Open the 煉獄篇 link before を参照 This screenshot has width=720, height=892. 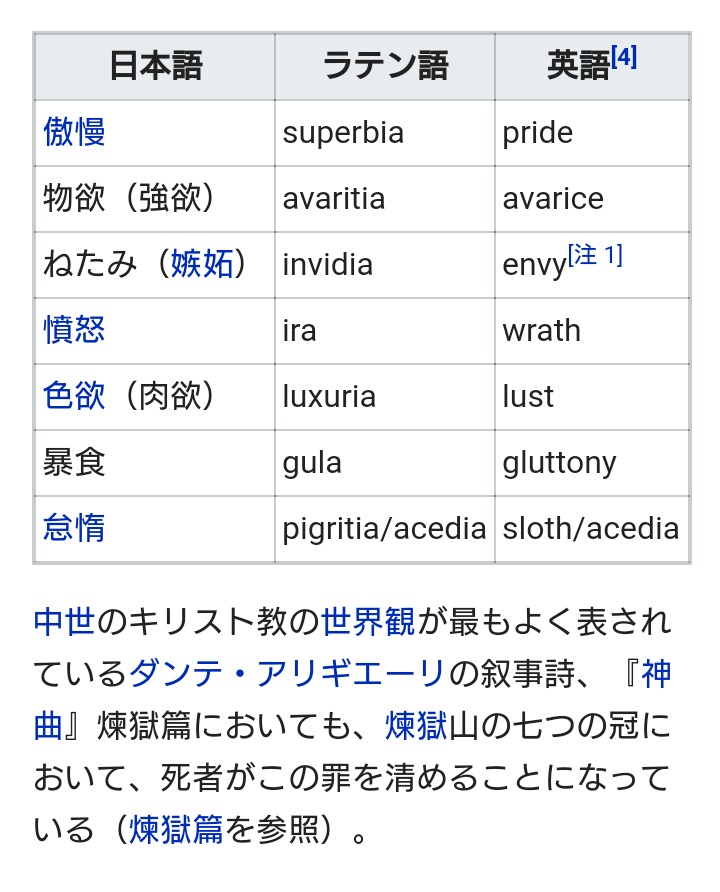click(176, 830)
